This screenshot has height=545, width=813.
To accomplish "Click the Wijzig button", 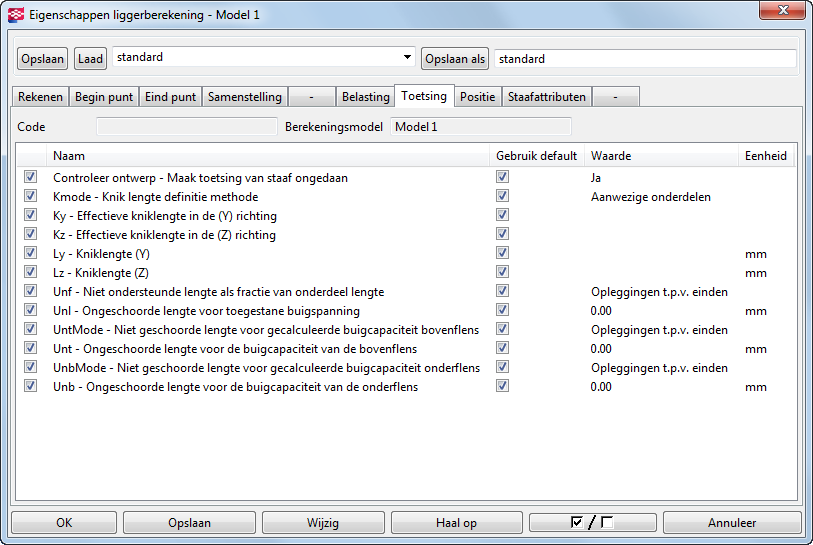I will click(x=323, y=522).
